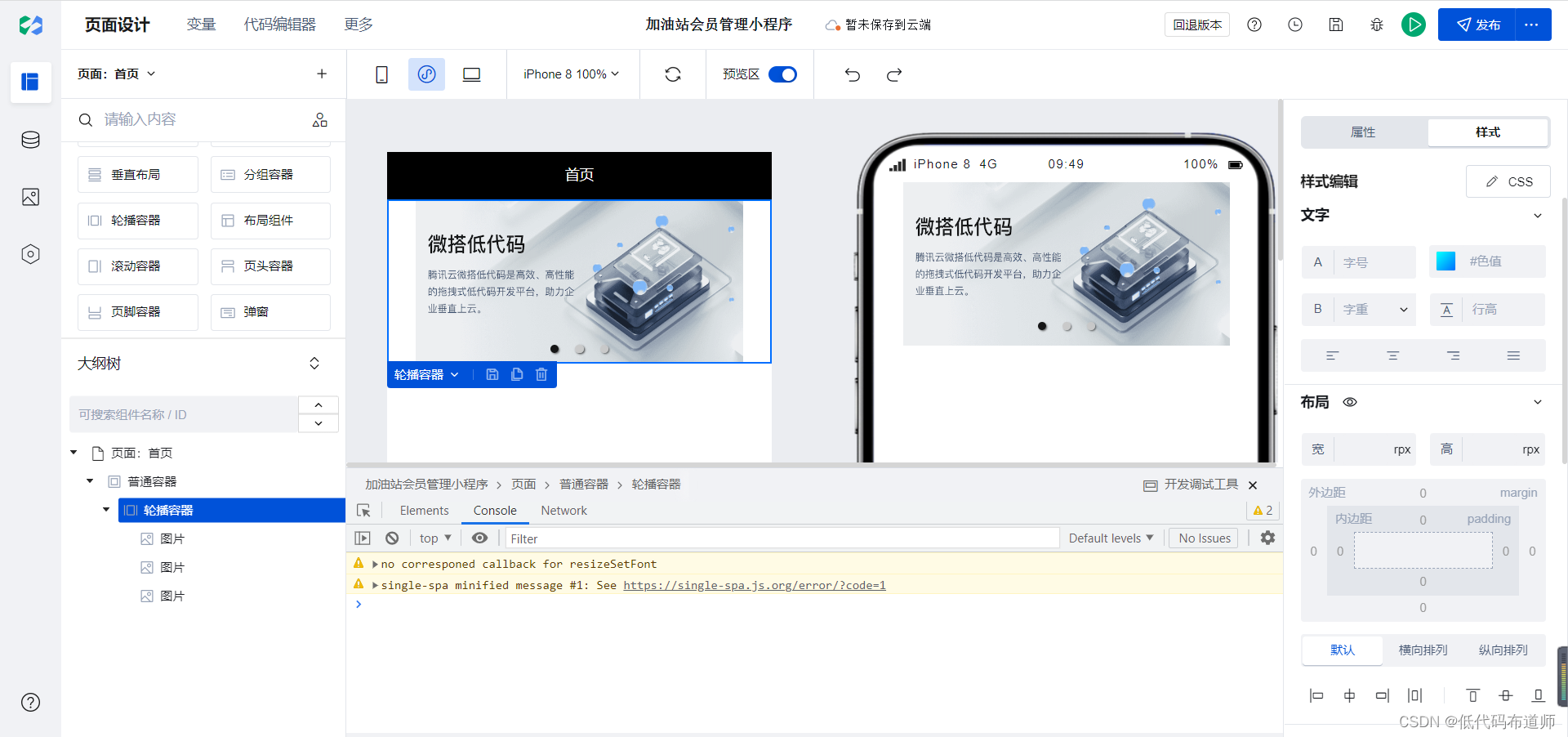This screenshot has height=737, width=1568.
Task: Click the component template icon beside search
Action: pyautogui.click(x=319, y=120)
